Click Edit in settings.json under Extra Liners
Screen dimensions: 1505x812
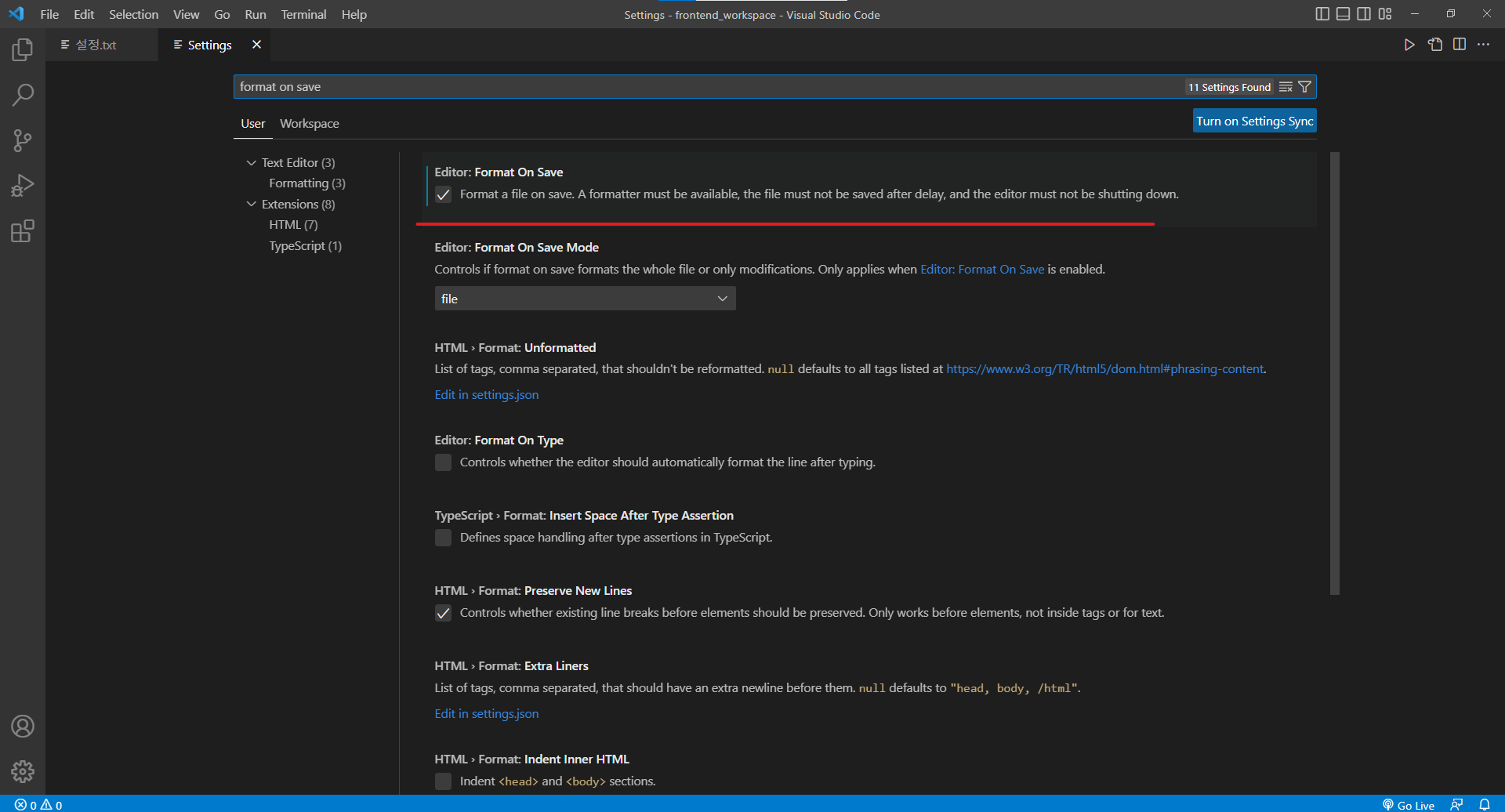[487, 714]
